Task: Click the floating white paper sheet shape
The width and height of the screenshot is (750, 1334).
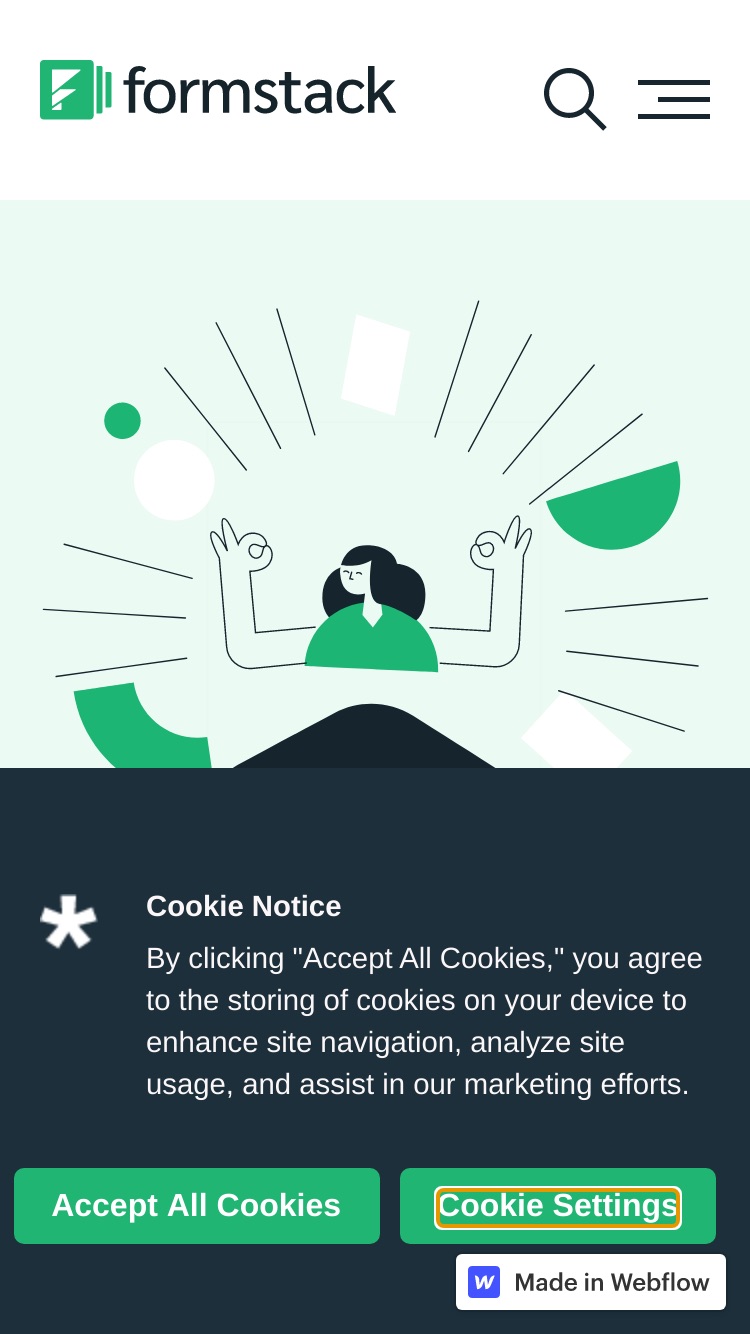Action: pos(375,365)
